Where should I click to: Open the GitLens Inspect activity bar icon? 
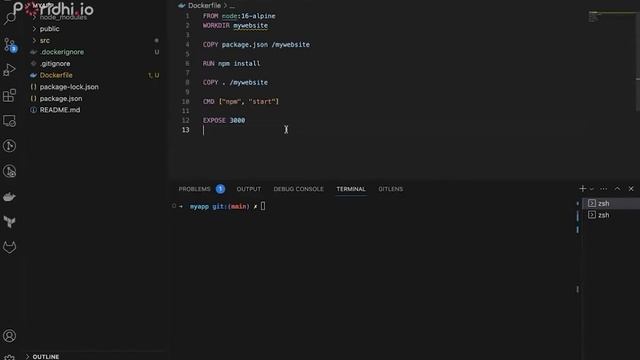9,171
